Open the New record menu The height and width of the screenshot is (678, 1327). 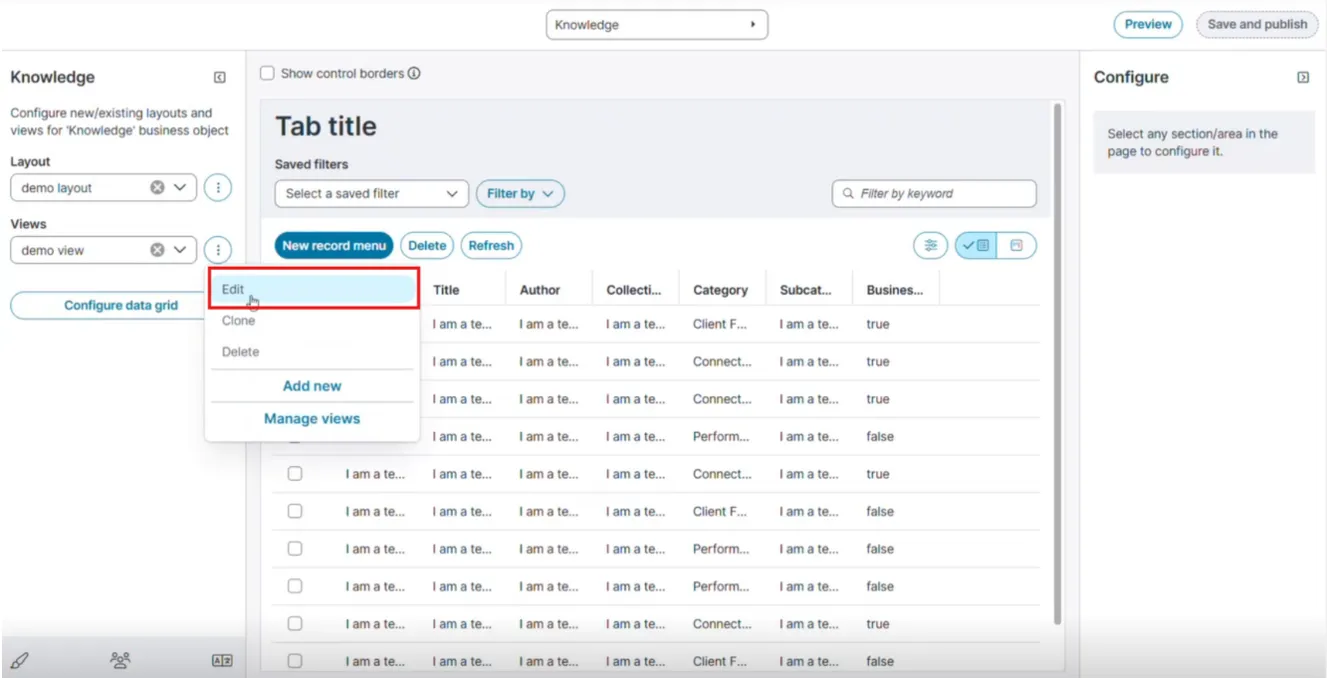click(334, 245)
